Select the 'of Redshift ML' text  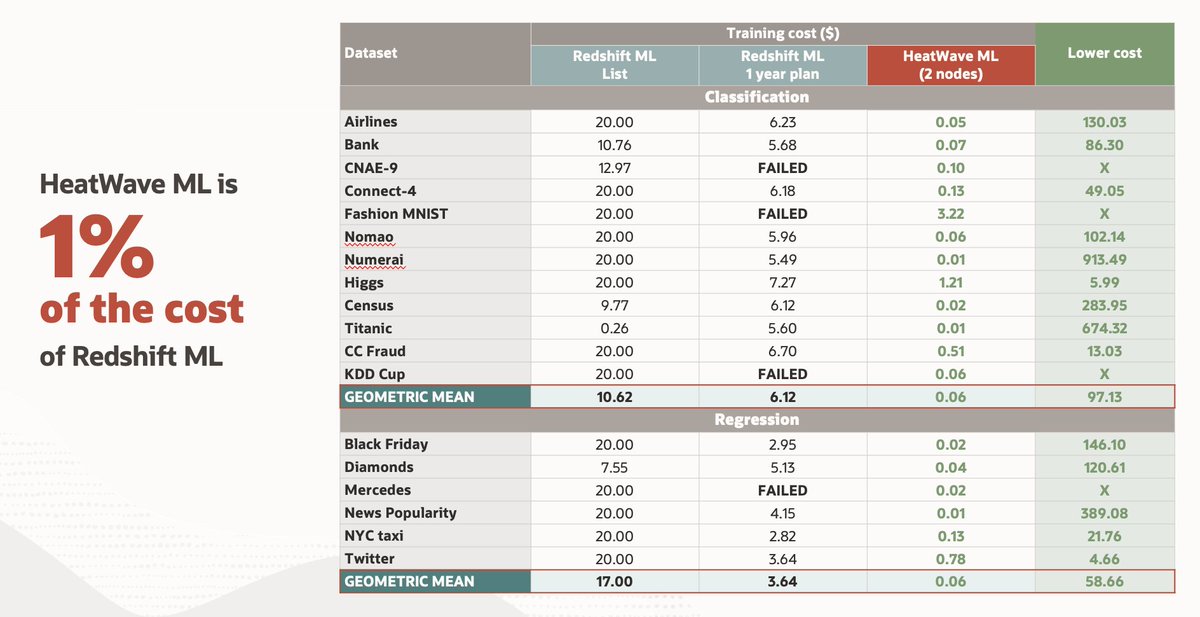coord(131,356)
